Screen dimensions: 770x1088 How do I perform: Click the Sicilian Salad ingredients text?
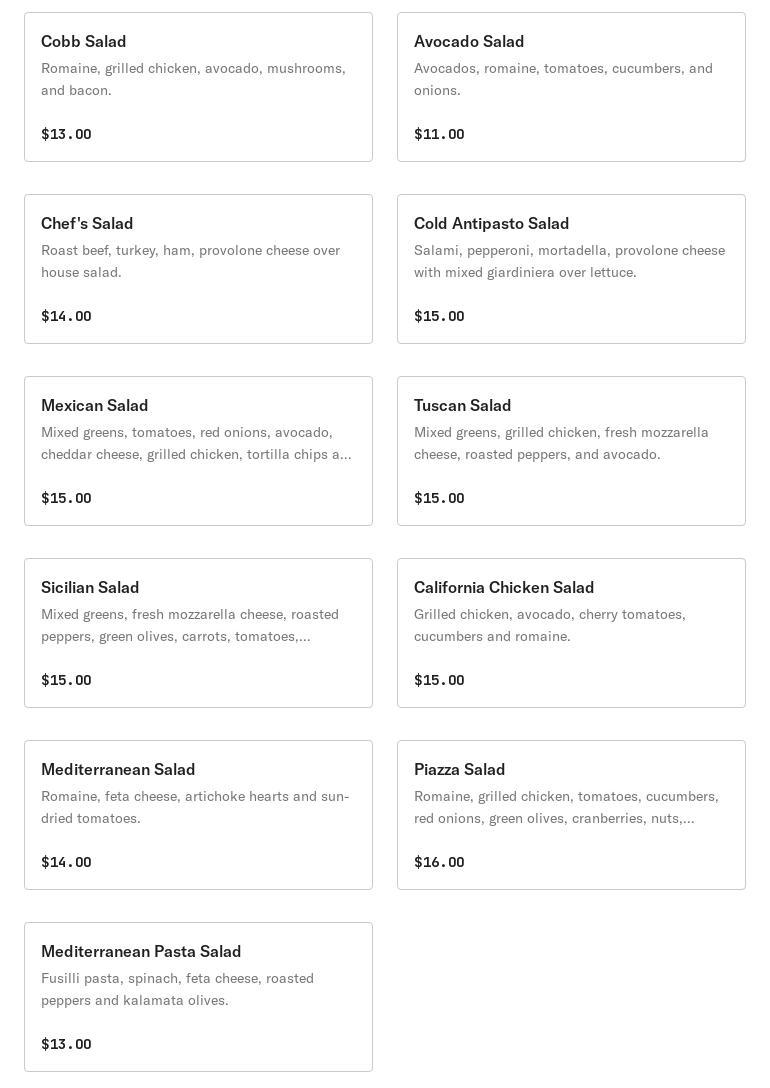(x=190, y=625)
